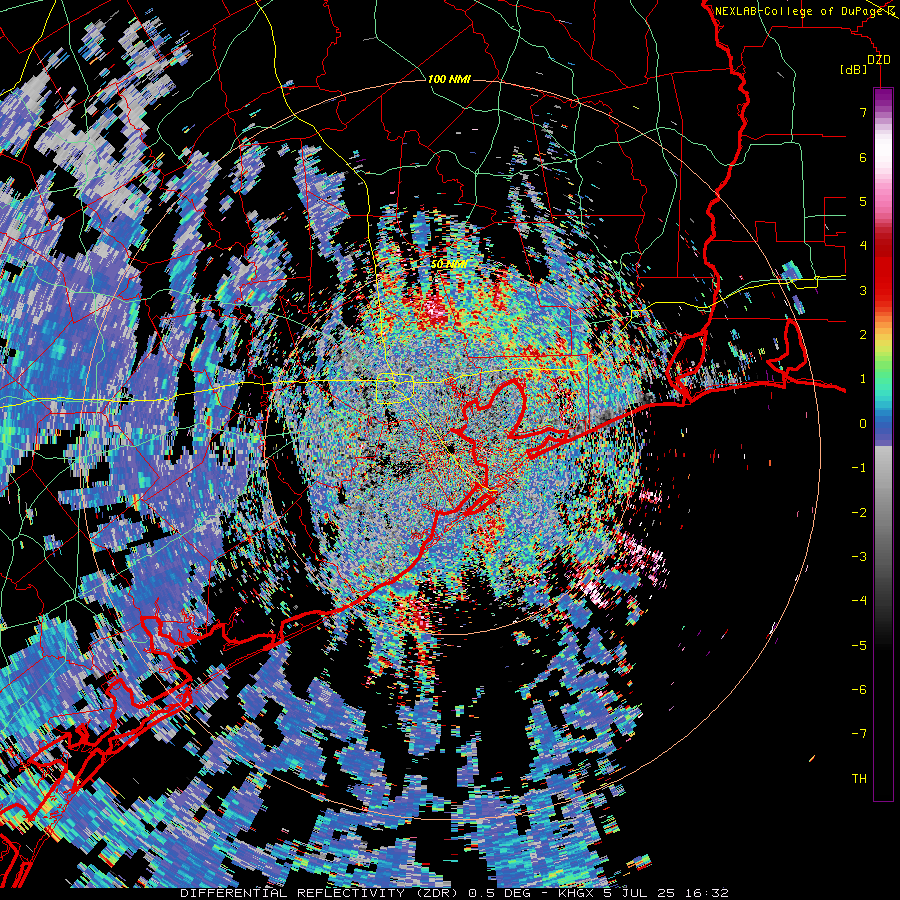The width and height of the screenshot is (900, 900).
Task: Click the 5 value on color scale
Action: 863,201
